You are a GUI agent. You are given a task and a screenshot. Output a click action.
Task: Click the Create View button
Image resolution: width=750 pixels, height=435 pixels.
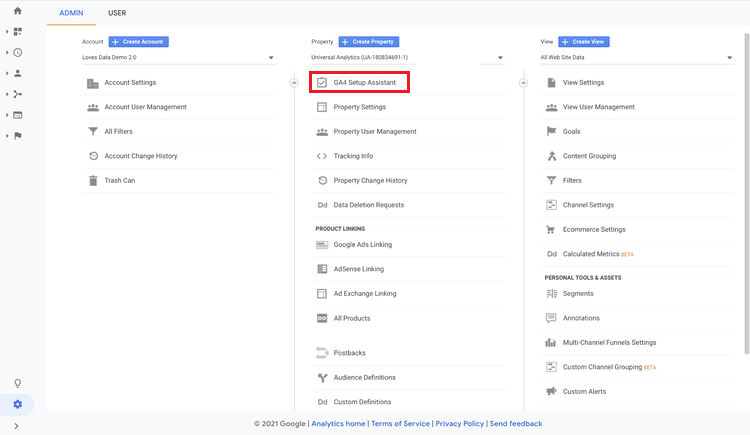[584, 42]
